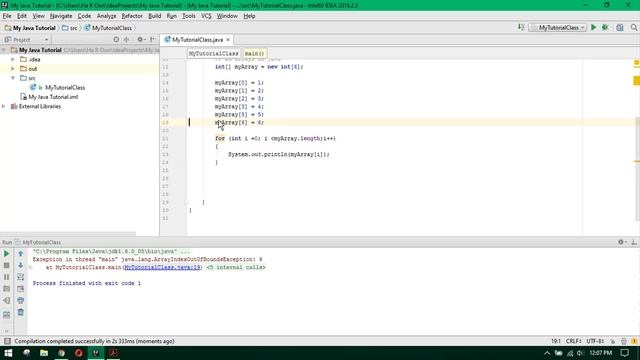Collapse all icon in Project panel
The width and height of the screenshot is (640, 360).
tap(127, 40)
